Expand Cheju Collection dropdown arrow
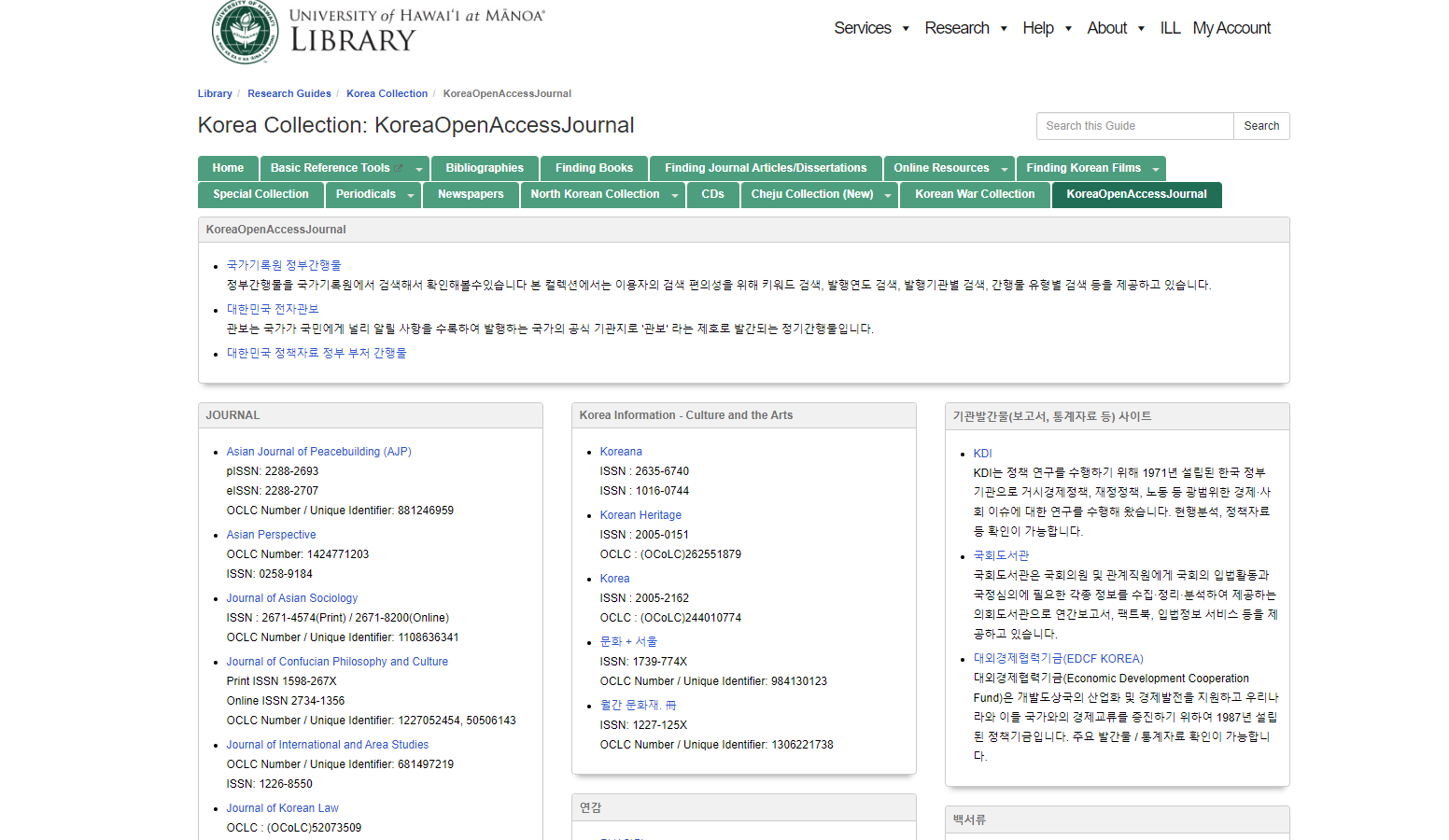 coord(888,195)
